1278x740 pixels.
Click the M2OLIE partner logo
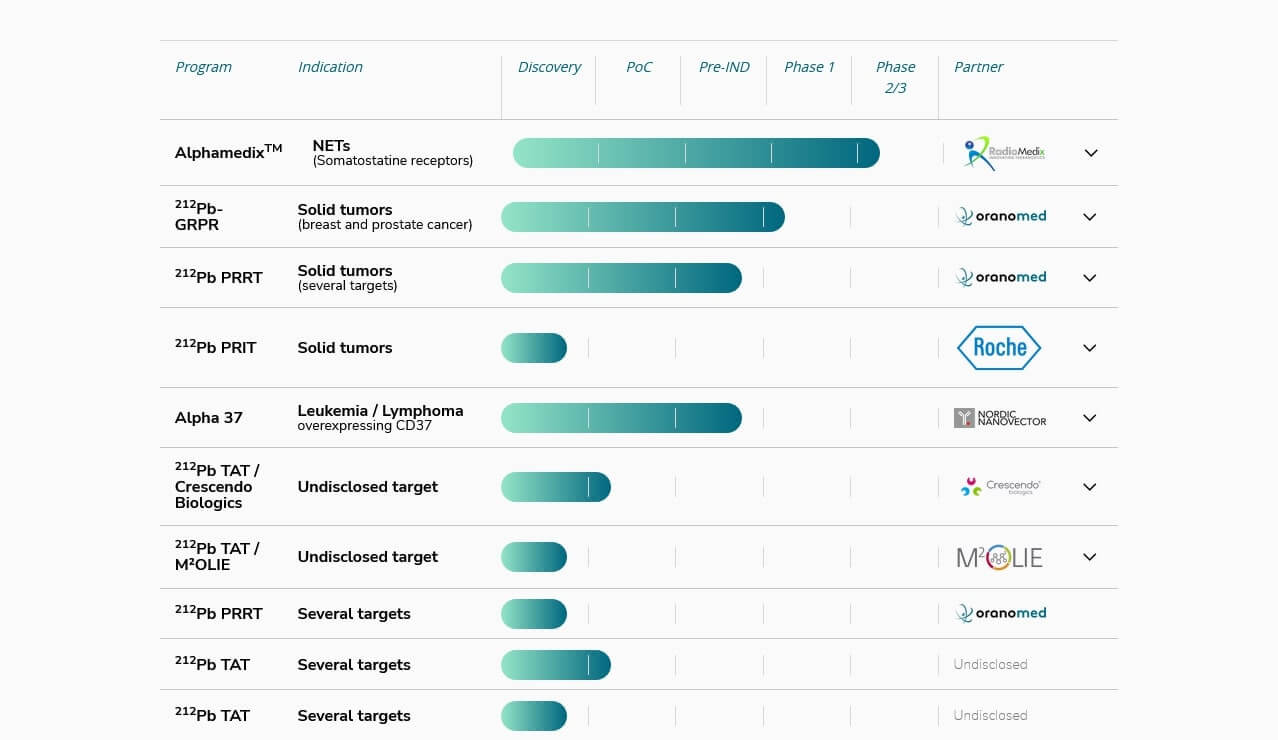999,557
